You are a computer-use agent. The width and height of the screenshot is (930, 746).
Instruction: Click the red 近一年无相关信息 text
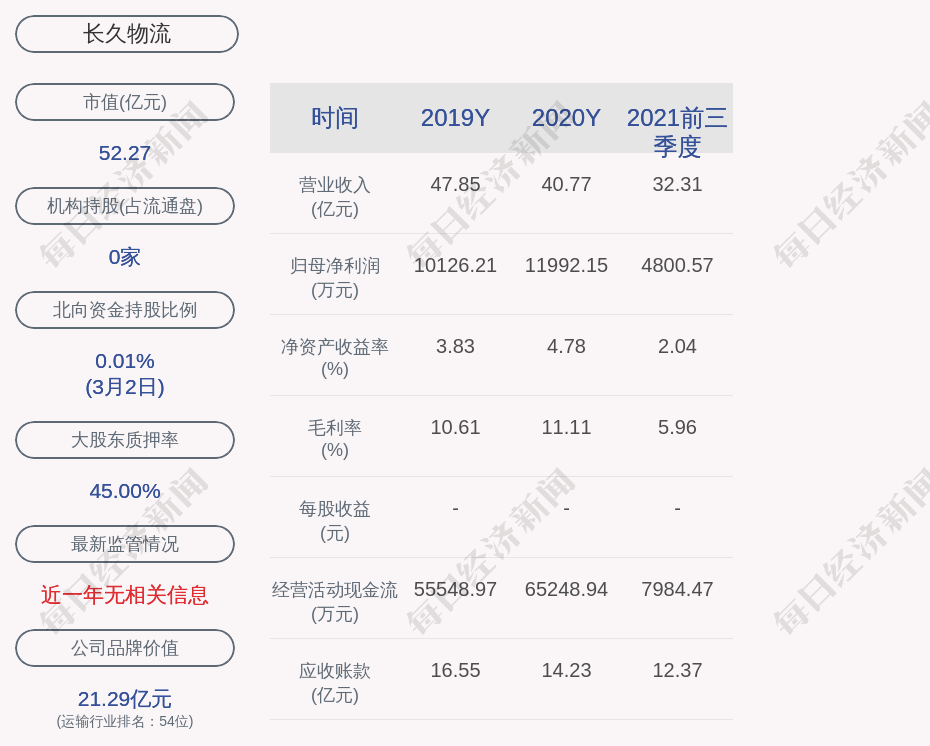pyautogui.click(x=125, y=595)
